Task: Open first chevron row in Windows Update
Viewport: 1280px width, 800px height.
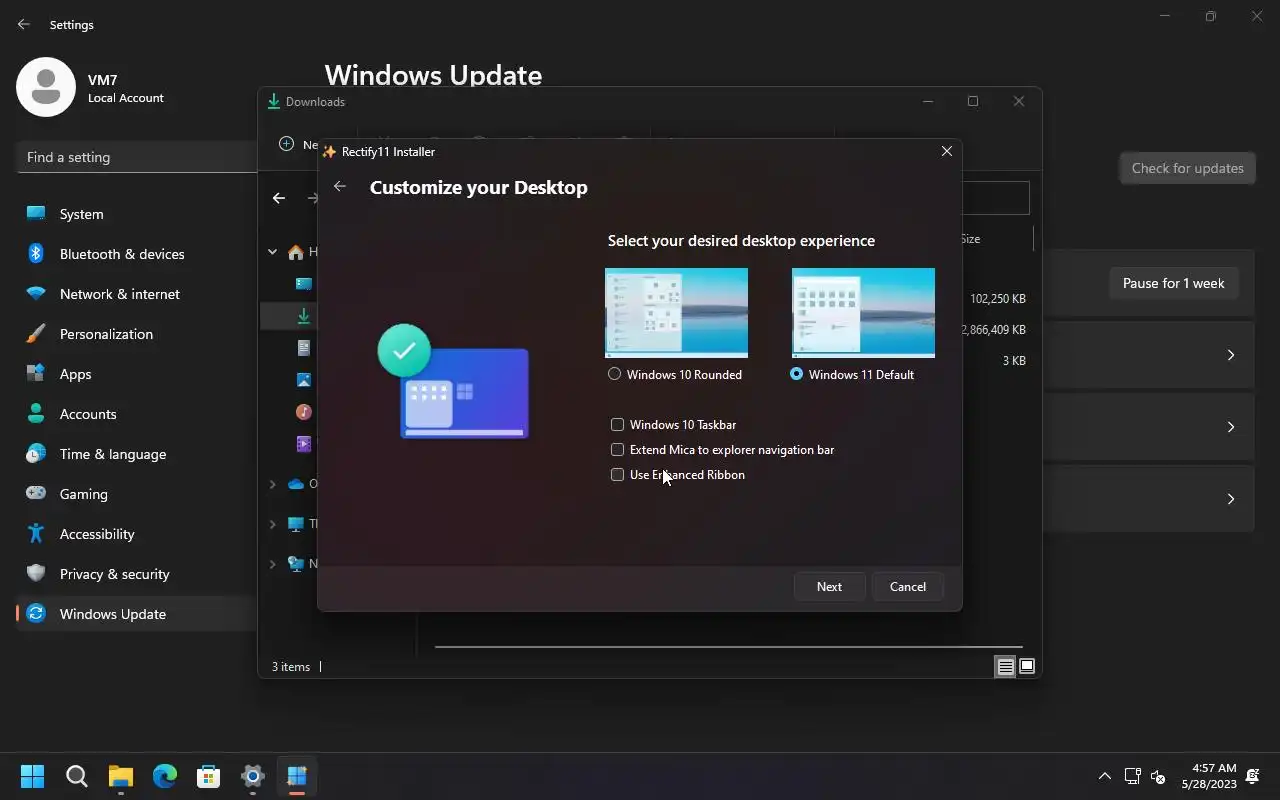Action: 1230,355
